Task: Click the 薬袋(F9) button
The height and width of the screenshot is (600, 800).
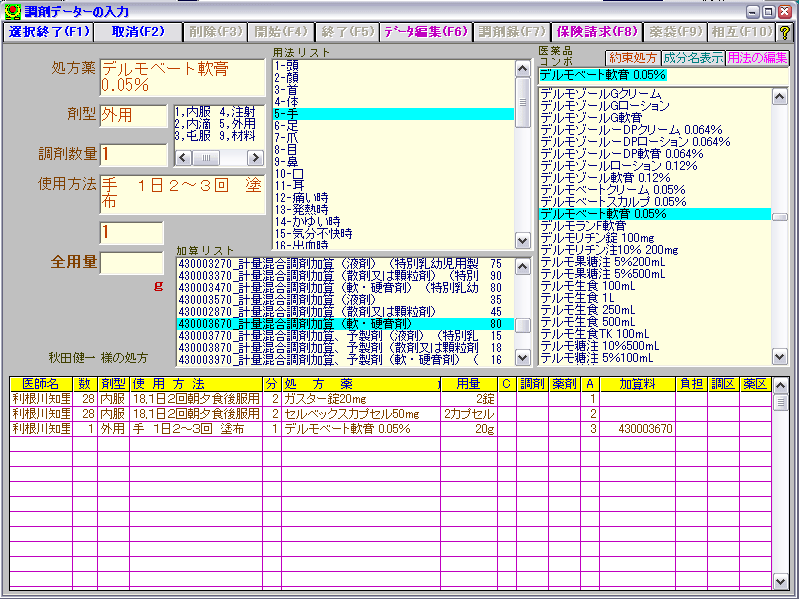Action: [676, 32]
